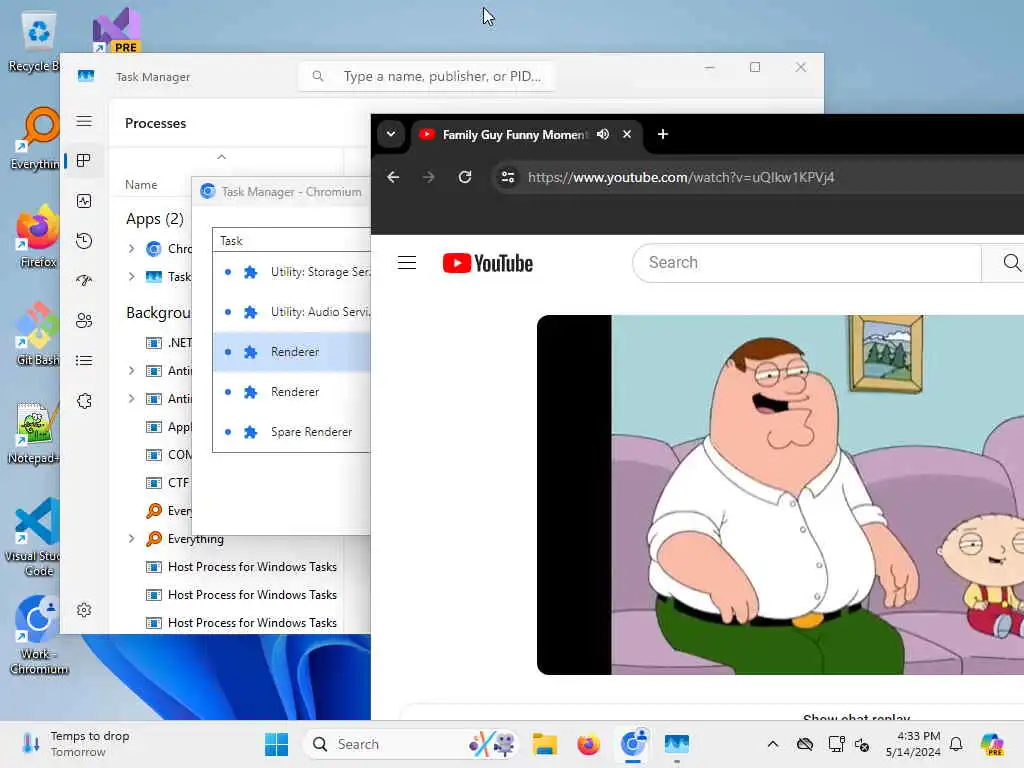Switch to Task Manager from taskbar
The width and height of the screenshot is (1024, 768).
tap(677, 744)
